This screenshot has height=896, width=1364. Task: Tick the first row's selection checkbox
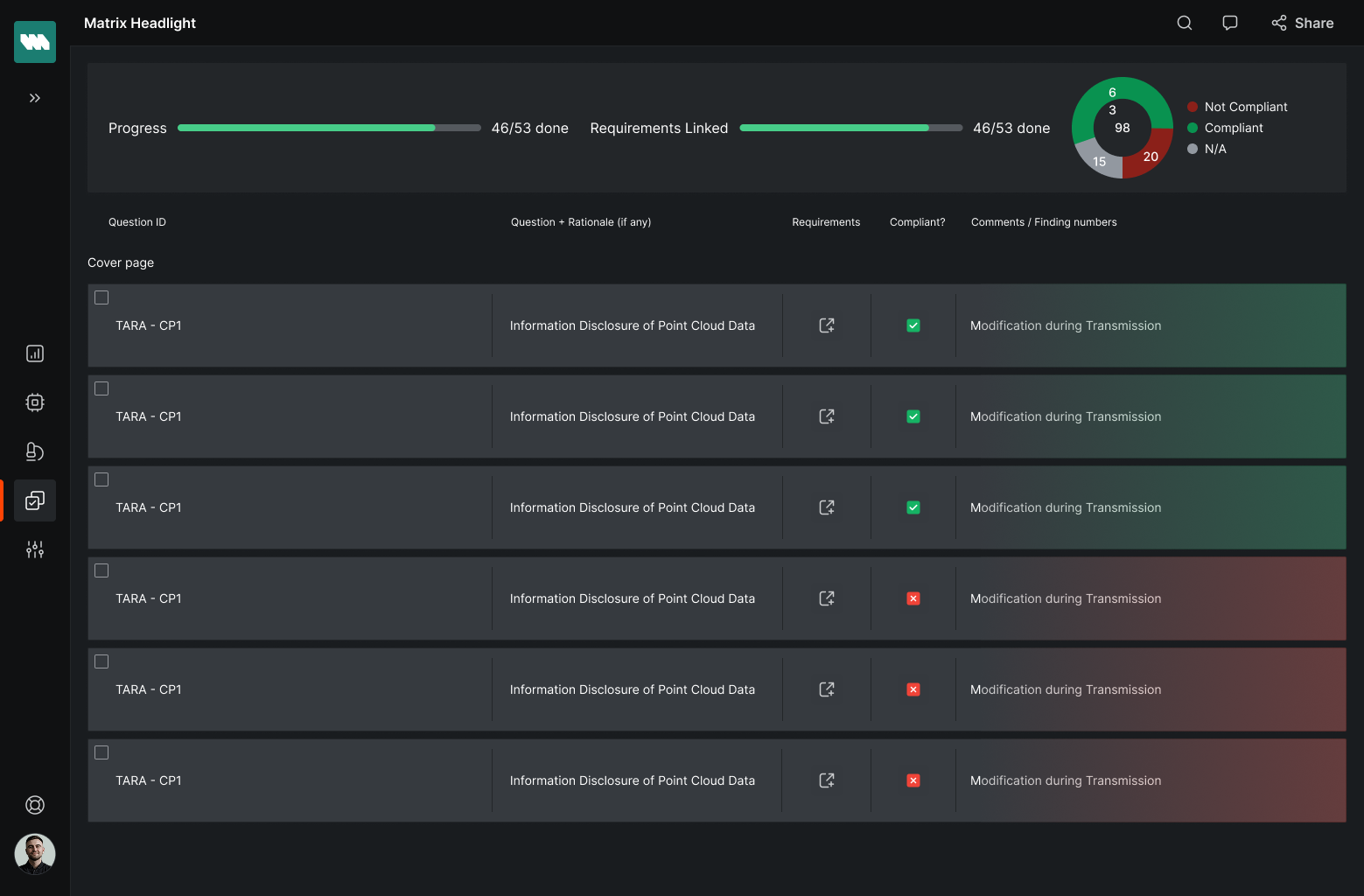[101, 297]
